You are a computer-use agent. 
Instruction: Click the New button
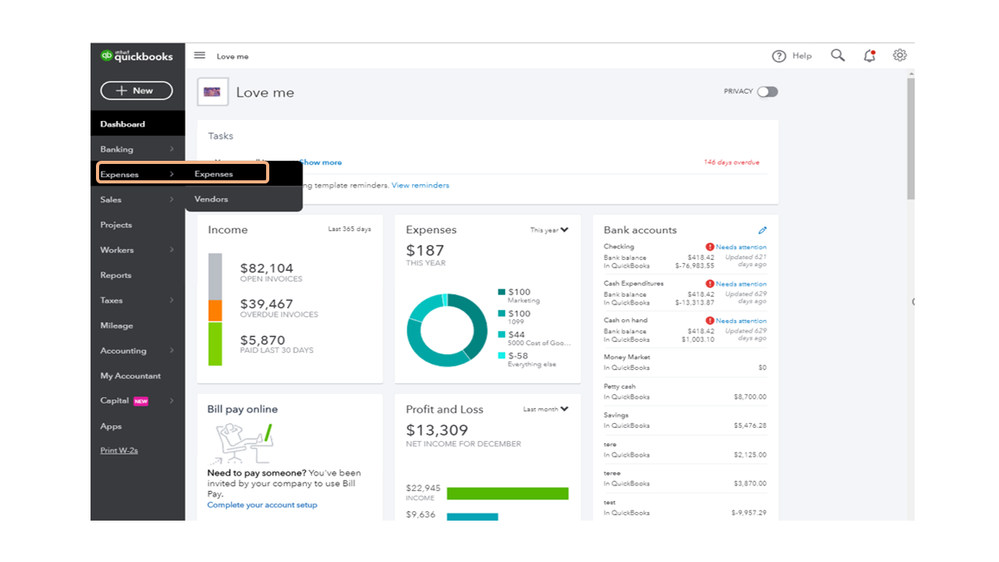tap(136, 90)
